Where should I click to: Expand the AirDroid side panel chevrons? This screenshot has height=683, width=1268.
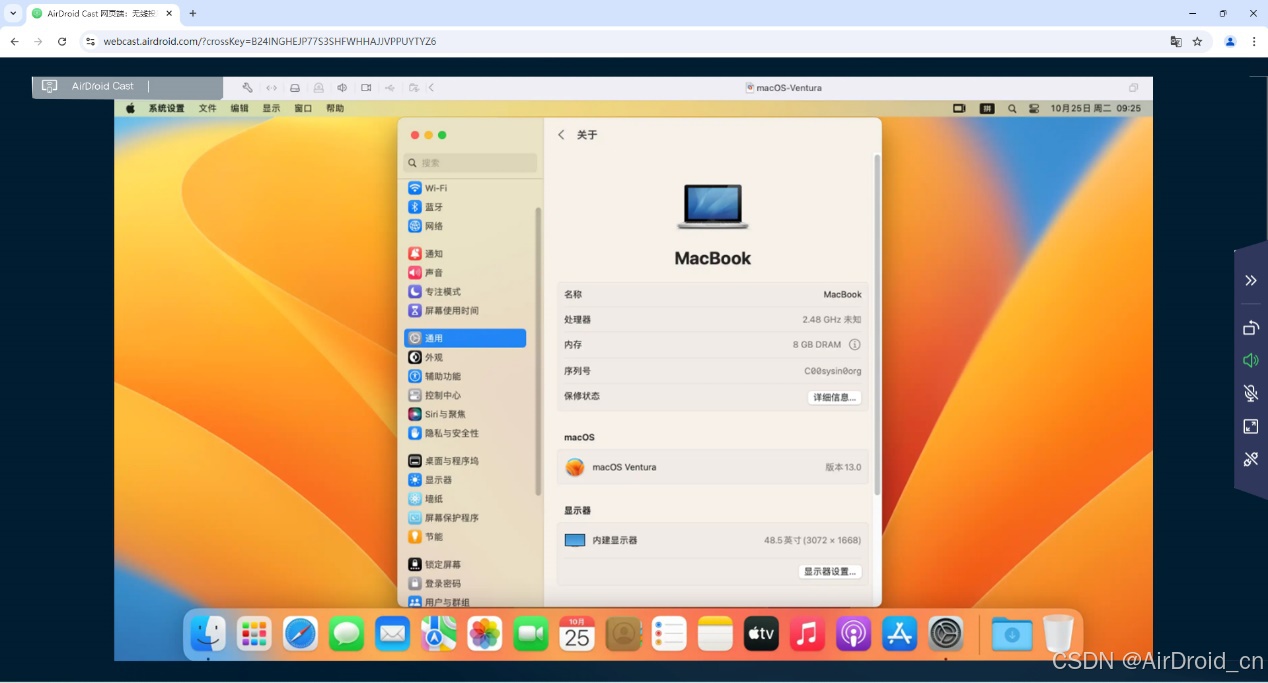click(1251, 280)
